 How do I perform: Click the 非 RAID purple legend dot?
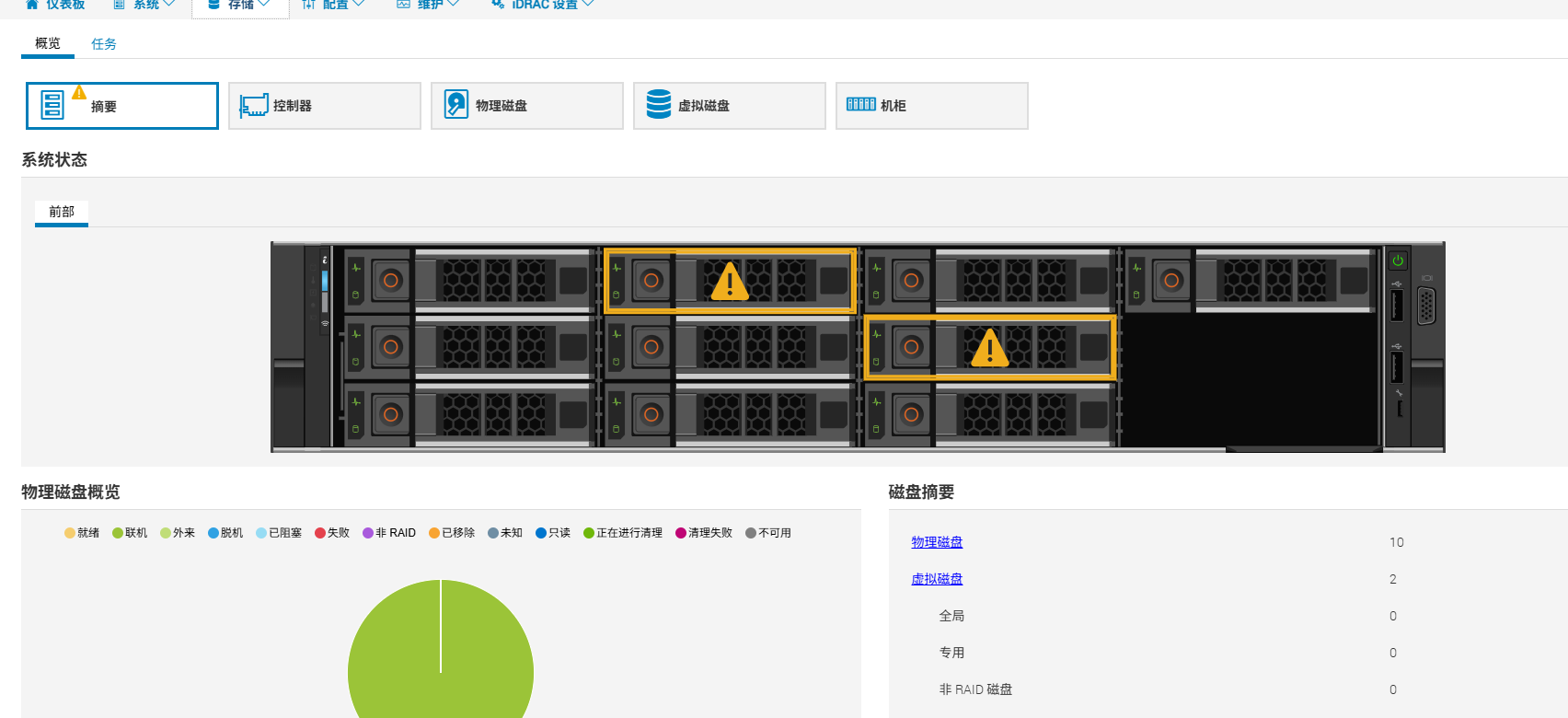click(x=368, y=533)
